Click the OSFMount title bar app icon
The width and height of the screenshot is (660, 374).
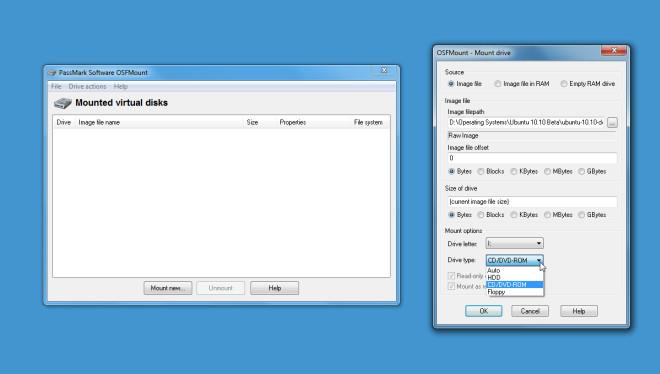(52, 73)
